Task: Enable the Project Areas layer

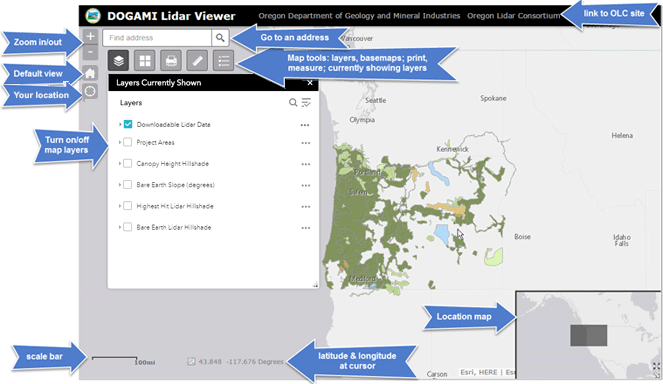Action: pyautogui.click(x=127, y=142)
